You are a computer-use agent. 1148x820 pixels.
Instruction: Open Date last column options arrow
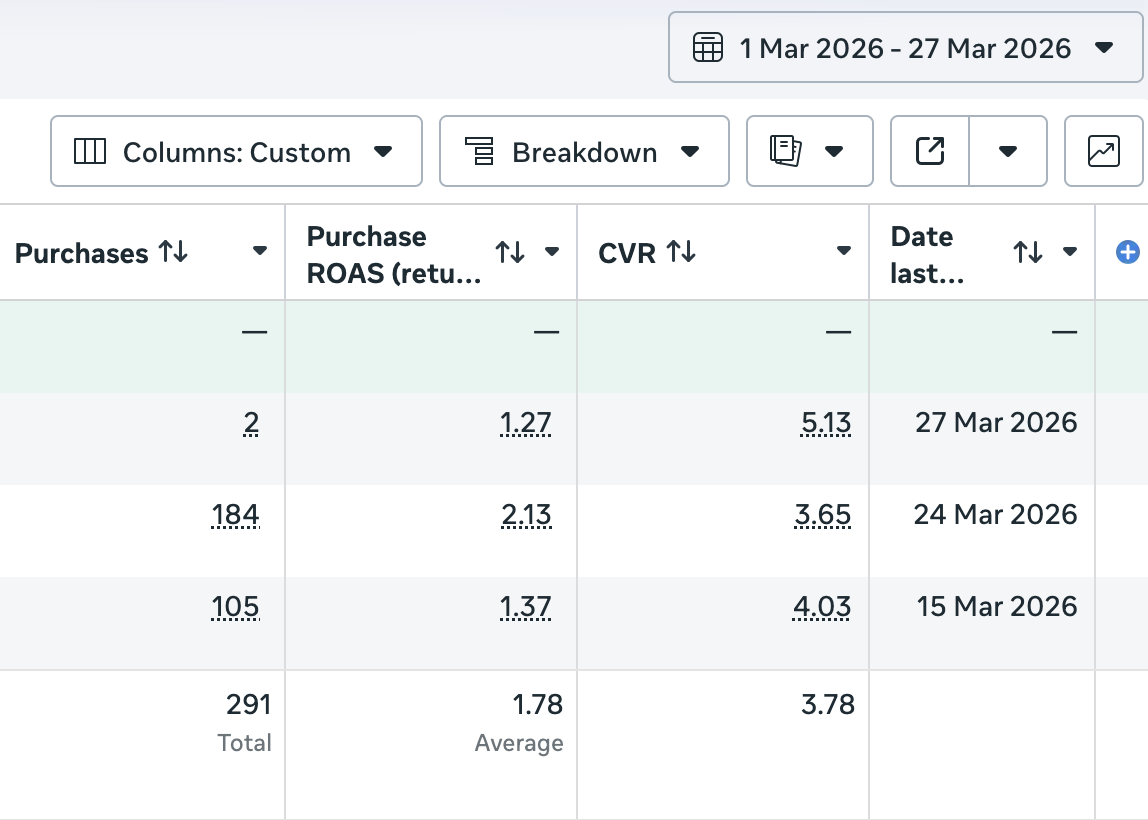tap(1070, 252)
